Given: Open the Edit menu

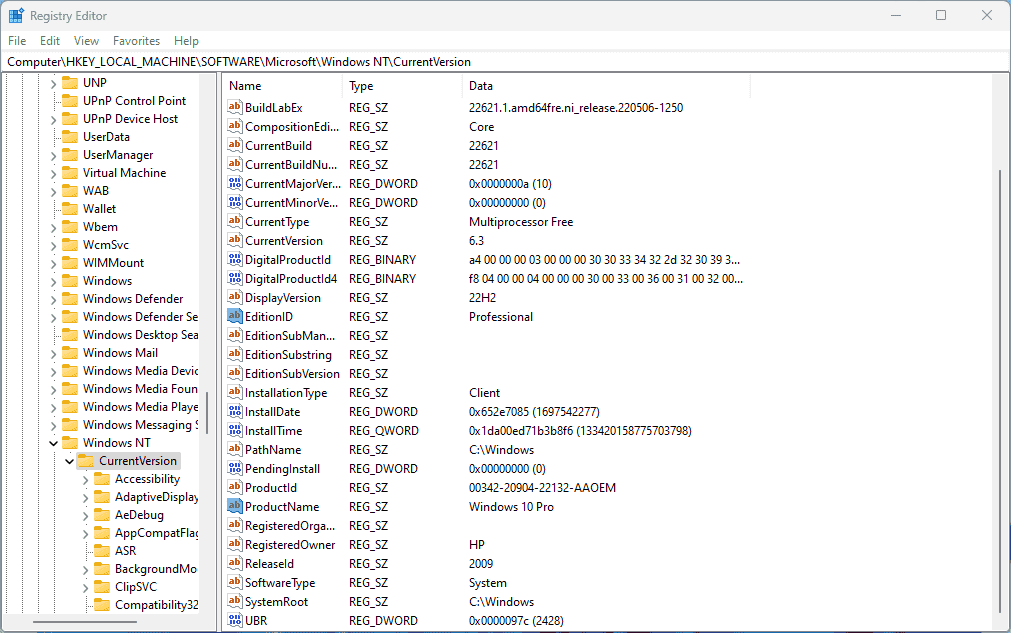Looking at the screenshot, I should click(x=50, y=41).
